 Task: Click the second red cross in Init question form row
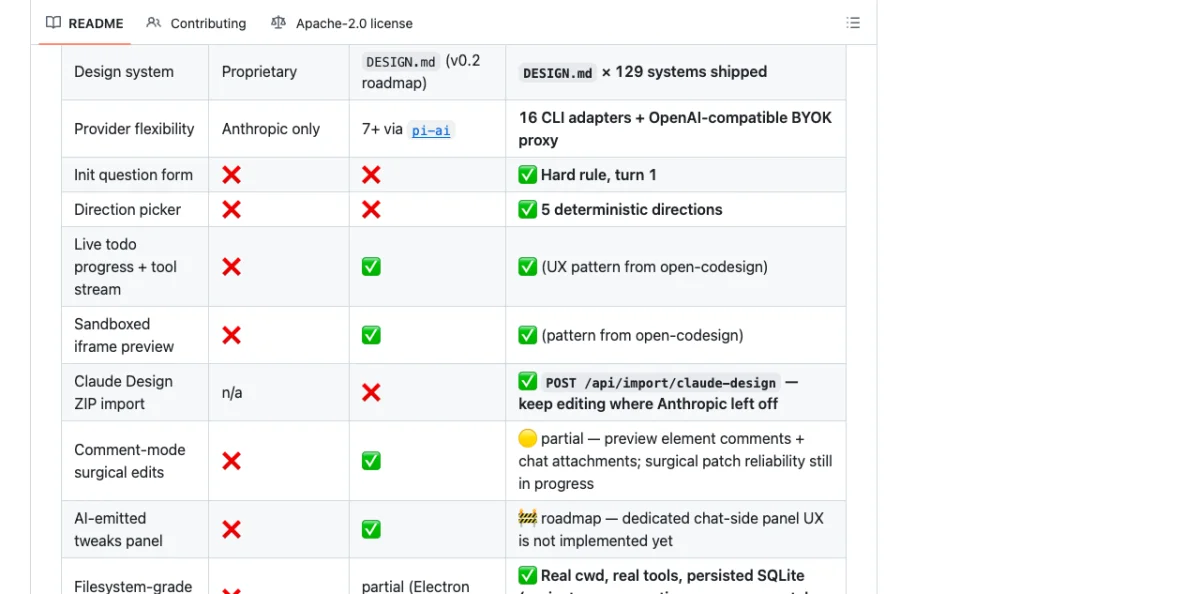pyautogui.click(x=371, y=175)
